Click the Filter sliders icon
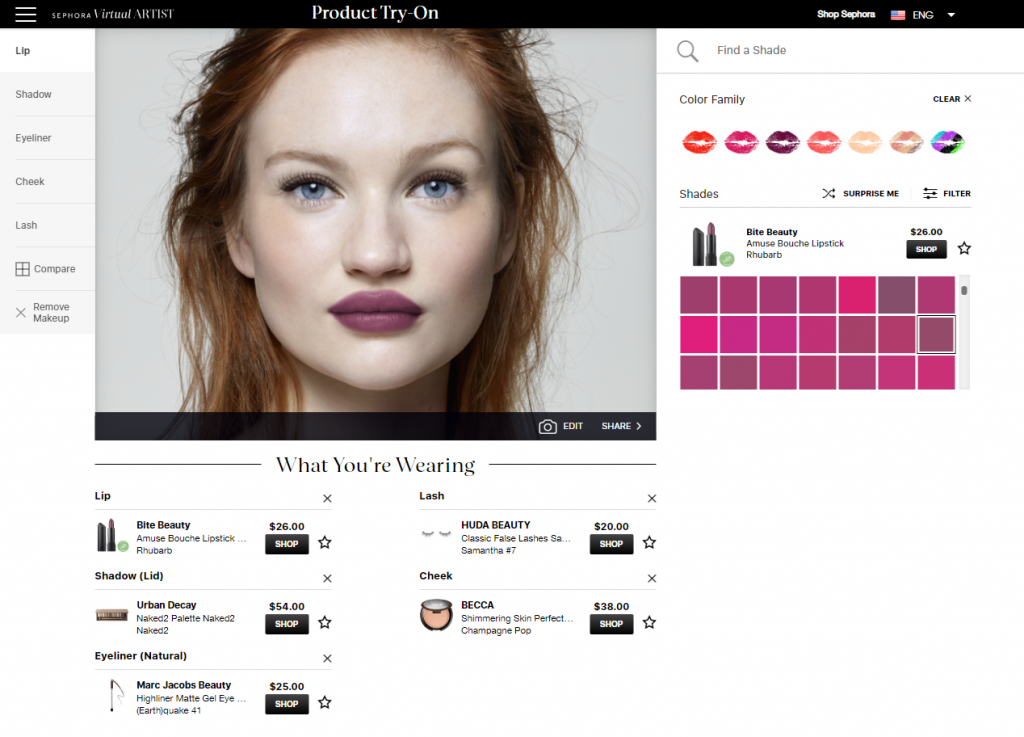The height and width of the screenshot is (737, 1024). pos(930,193)
